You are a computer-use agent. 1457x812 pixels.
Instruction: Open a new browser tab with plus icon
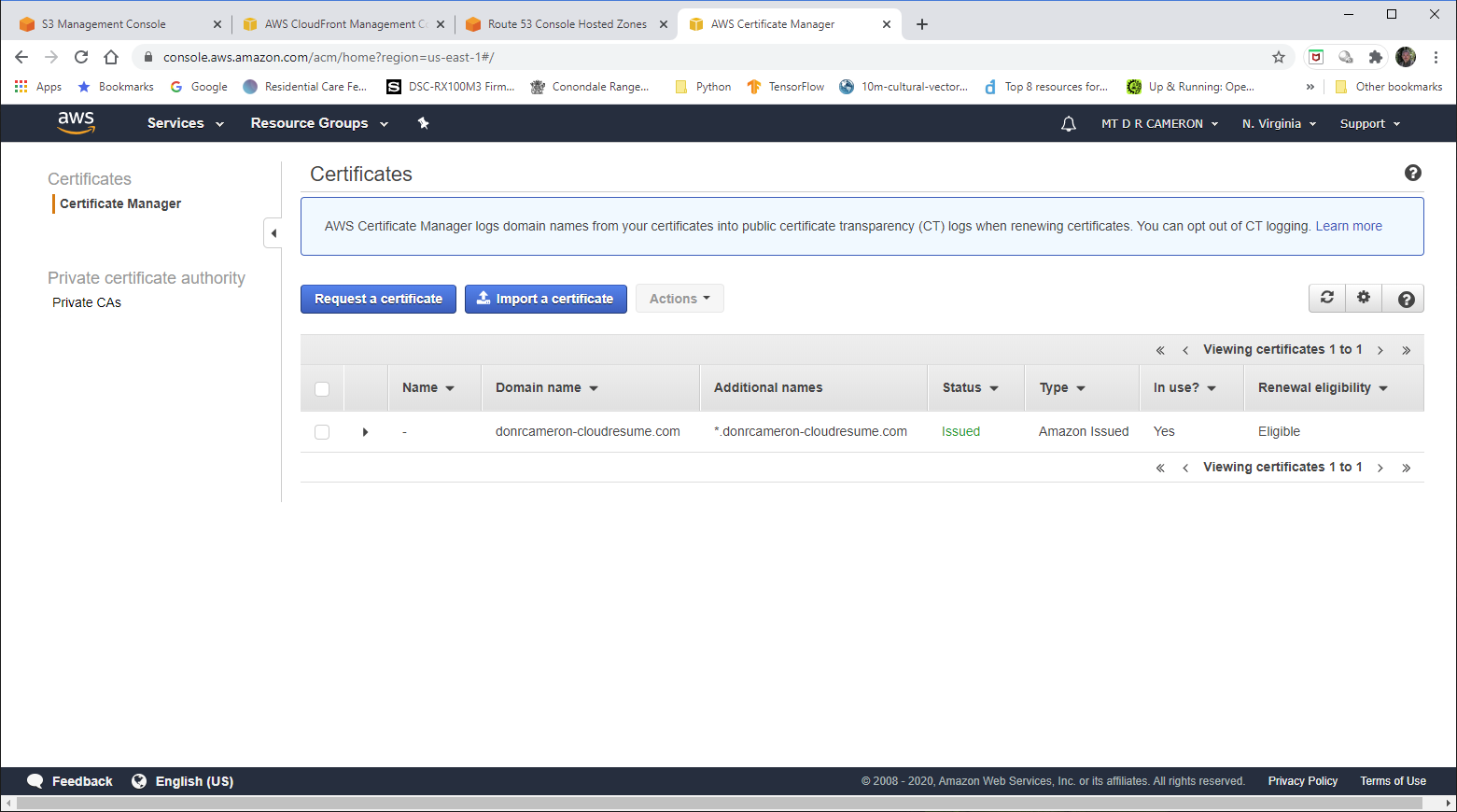pyautogui.click(x=922, y=24)
